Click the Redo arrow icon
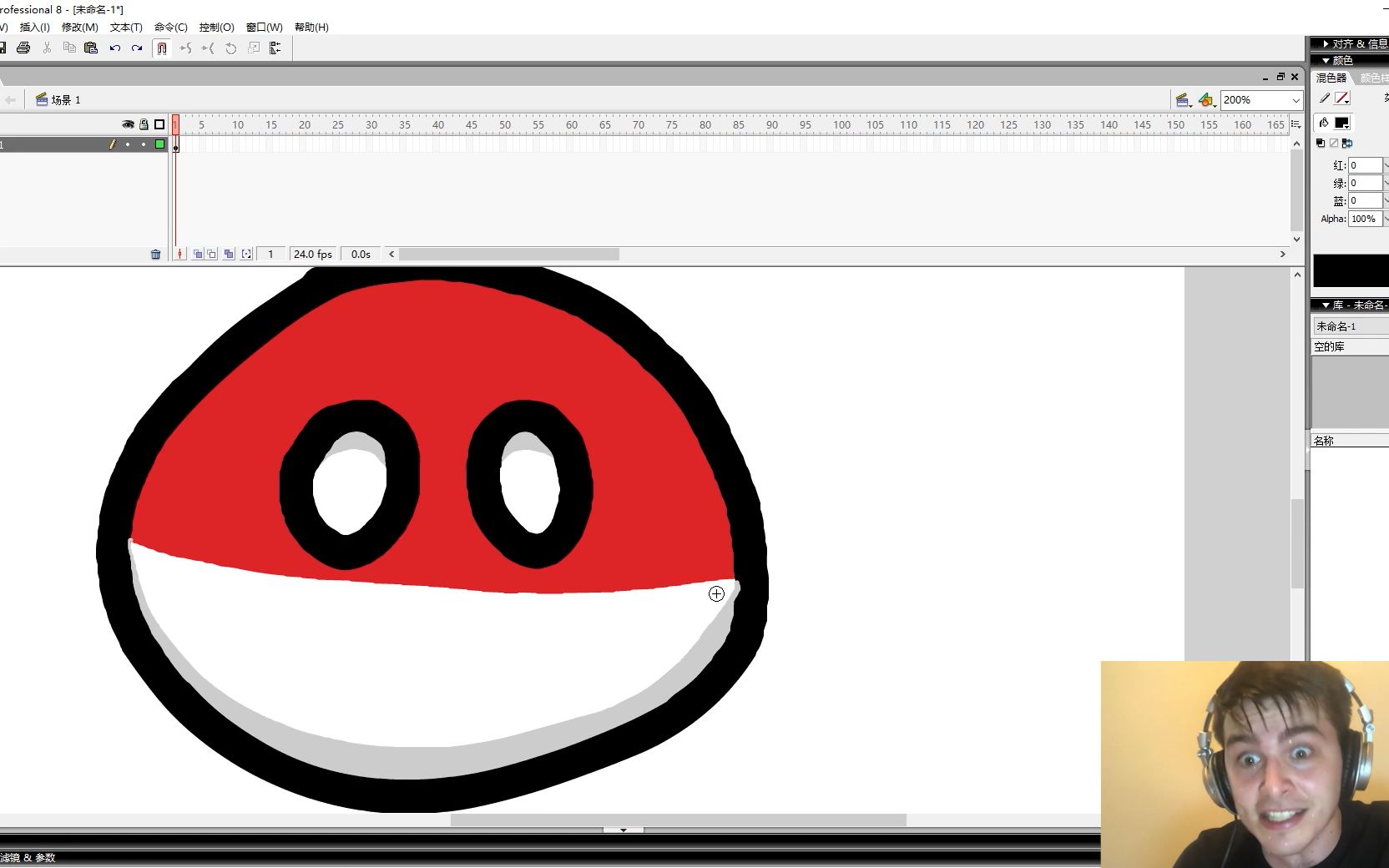The height and width of the screenshot is (868, 1389). coord(137,48)
